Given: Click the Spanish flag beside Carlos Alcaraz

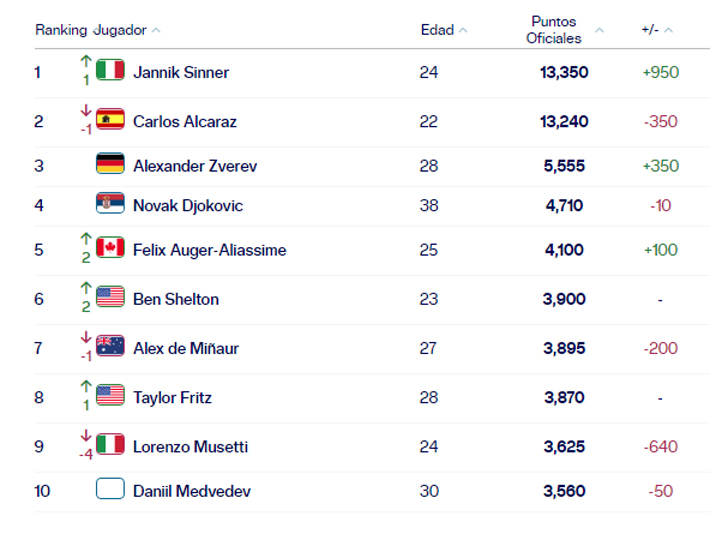Looking at the screenshot, I should [110, 120].
